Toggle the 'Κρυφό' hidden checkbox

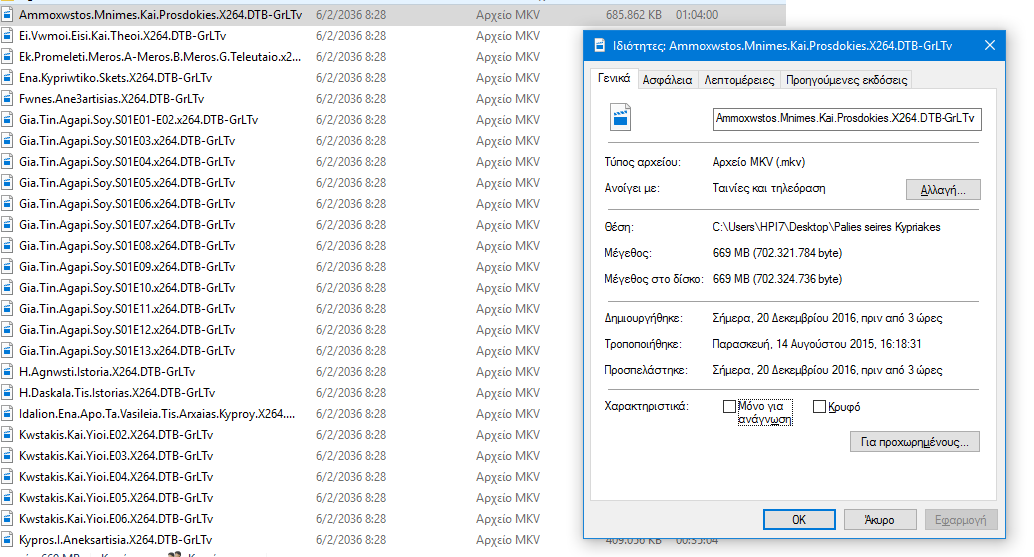(819, 407)
